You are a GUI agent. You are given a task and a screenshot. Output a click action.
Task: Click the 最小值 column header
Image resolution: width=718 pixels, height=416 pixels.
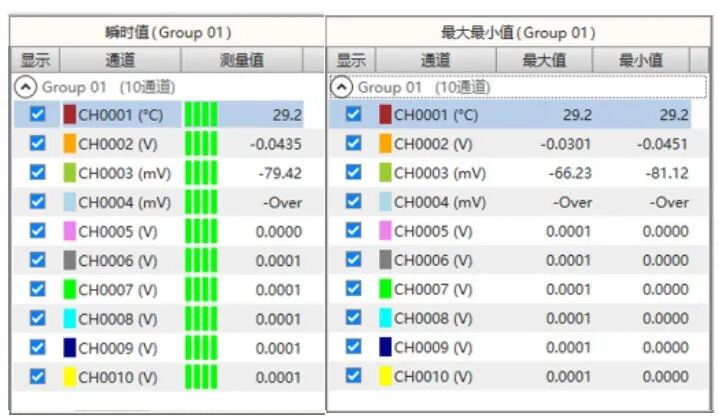tap(641, 60)
